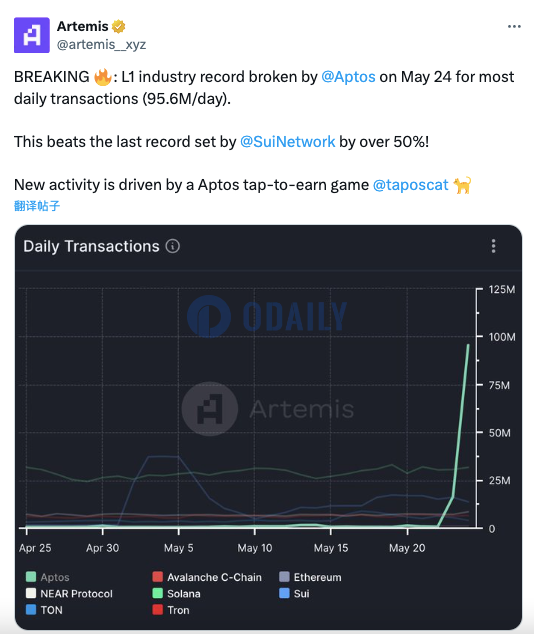Toggle the Aptos series in legend
The width and height of the screenshot is (534, 634).
[x=48, y=577]
